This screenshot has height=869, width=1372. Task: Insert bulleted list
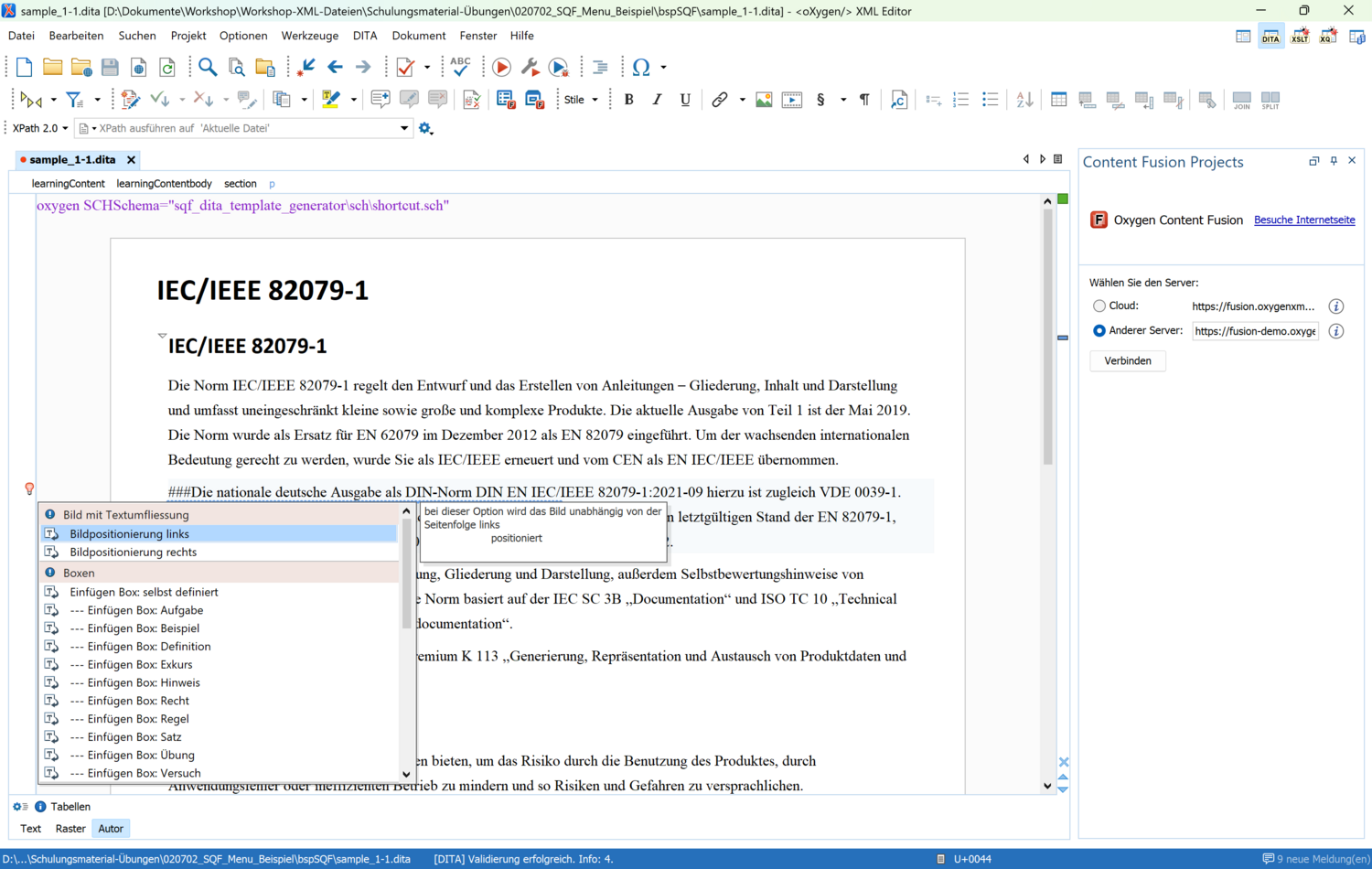click(x=990, y=99)
